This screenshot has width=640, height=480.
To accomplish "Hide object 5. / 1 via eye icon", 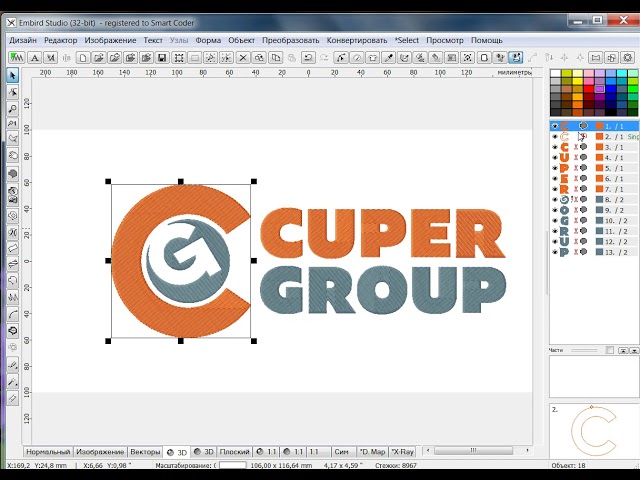I will point(555,168).
